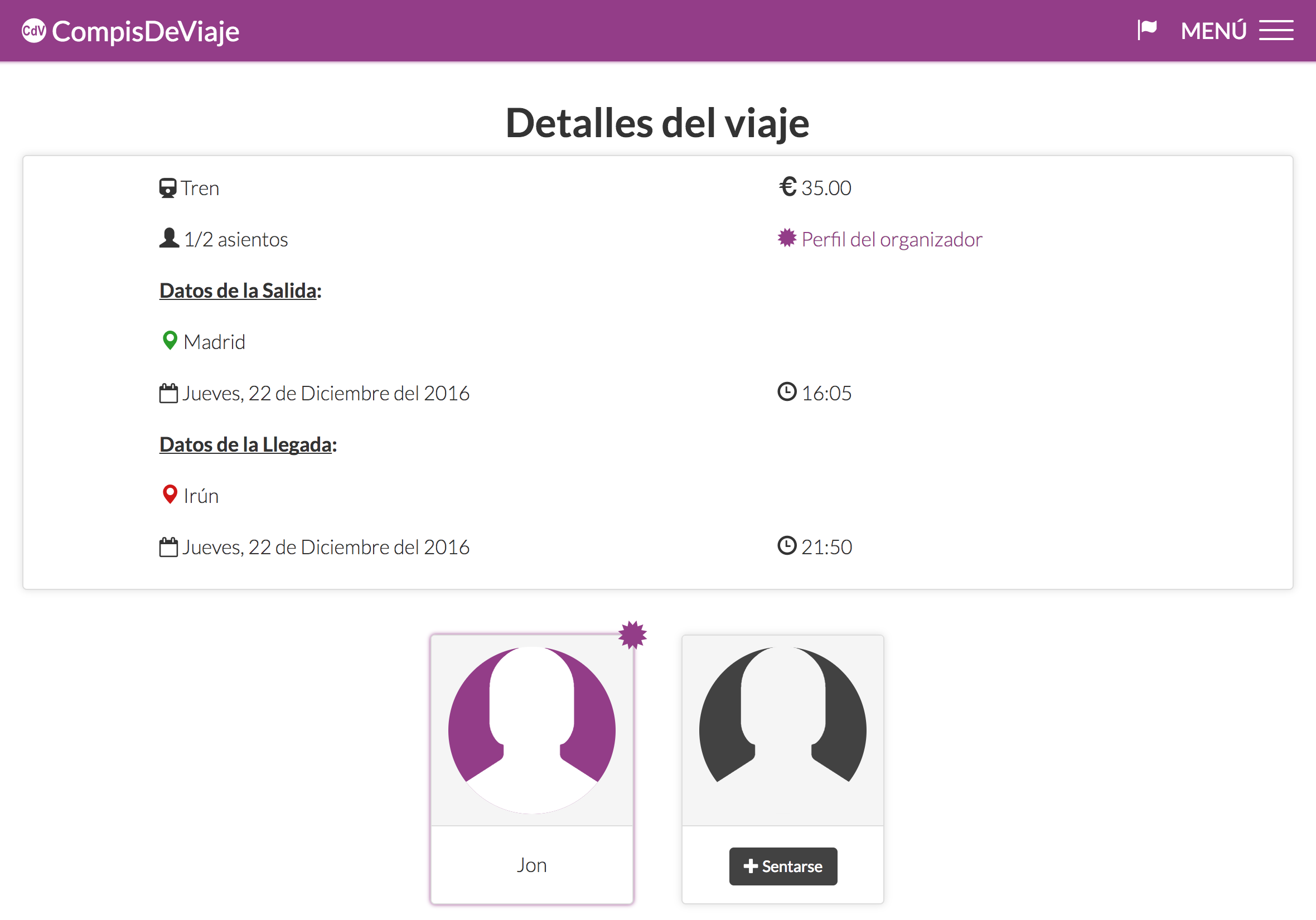Select the Madrid departure city text
1316x920 pixels.
pos(214,342)
